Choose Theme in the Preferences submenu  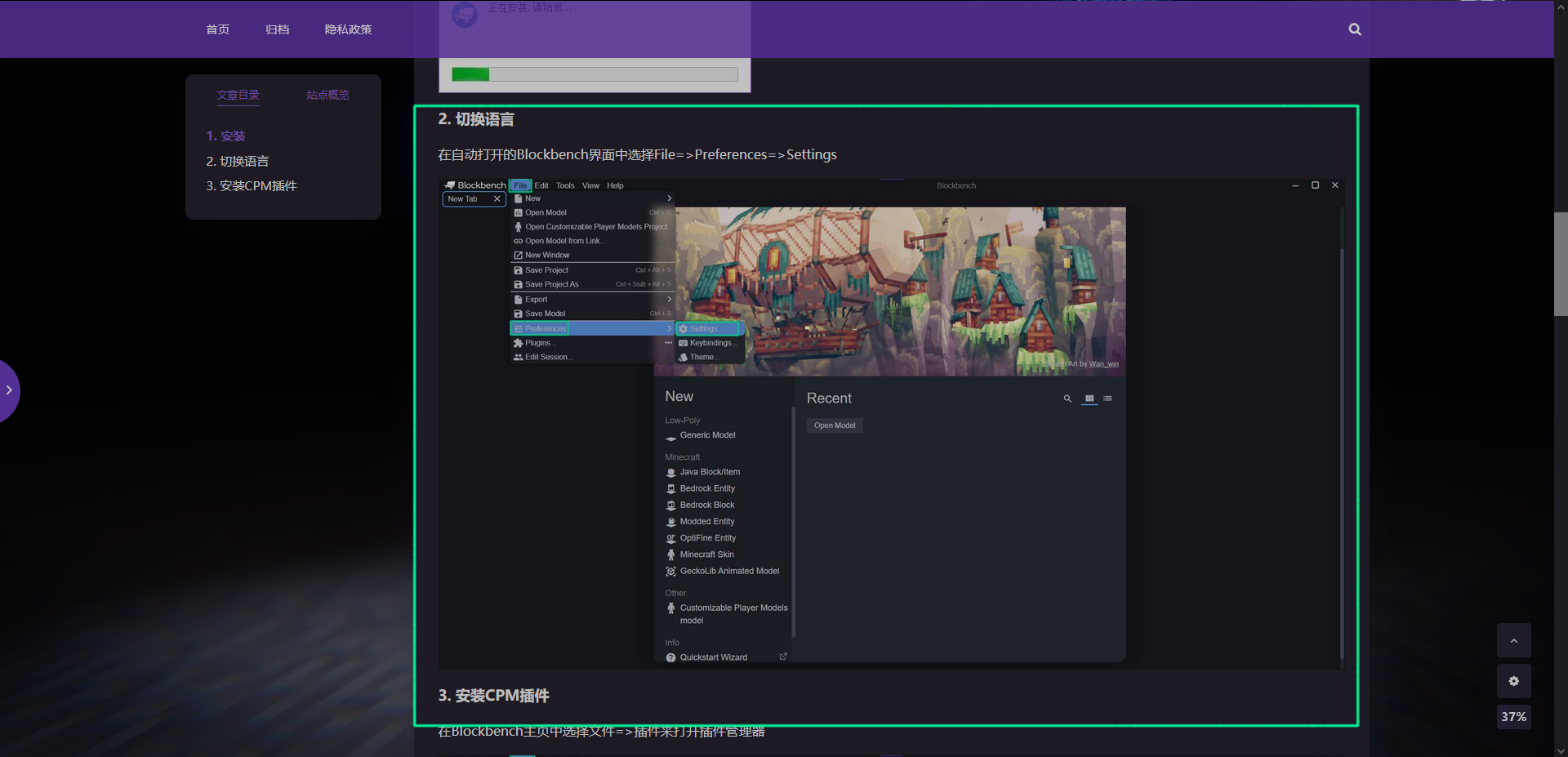pos(710,357)
